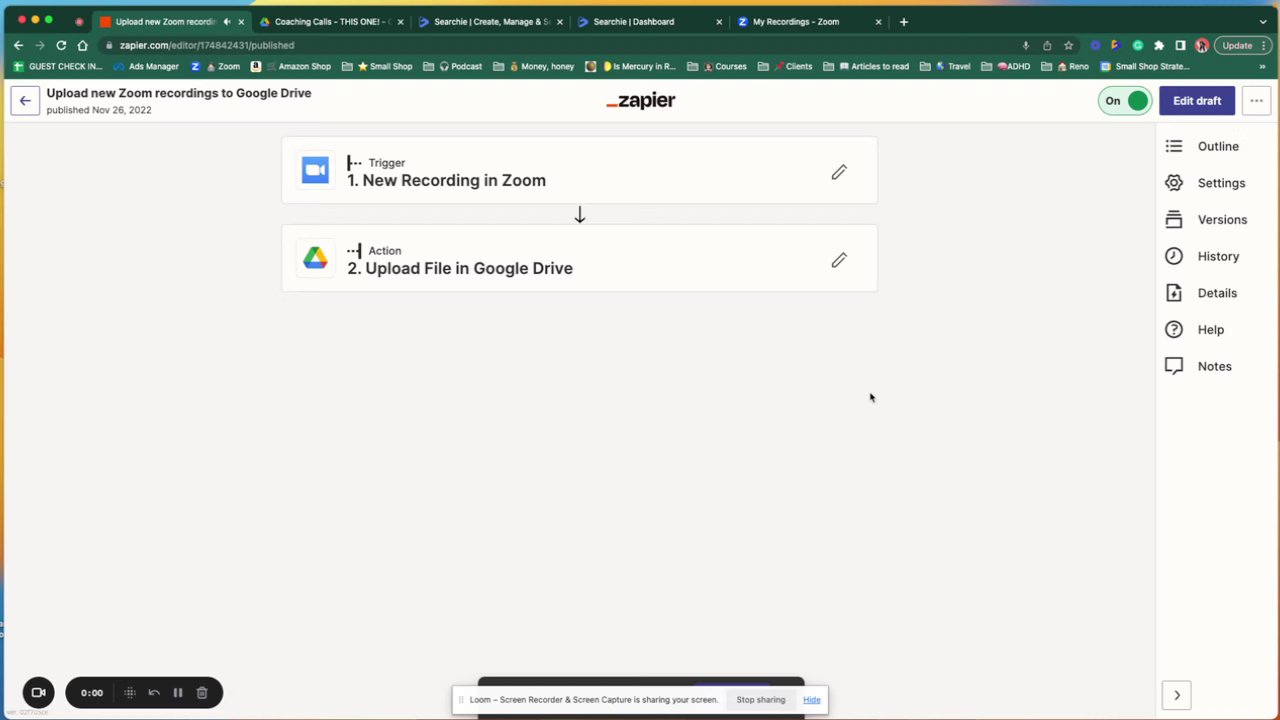Collapse the right sidebar with chevron
This screenshot has height=720, width=1280.
coord(1177,695)
